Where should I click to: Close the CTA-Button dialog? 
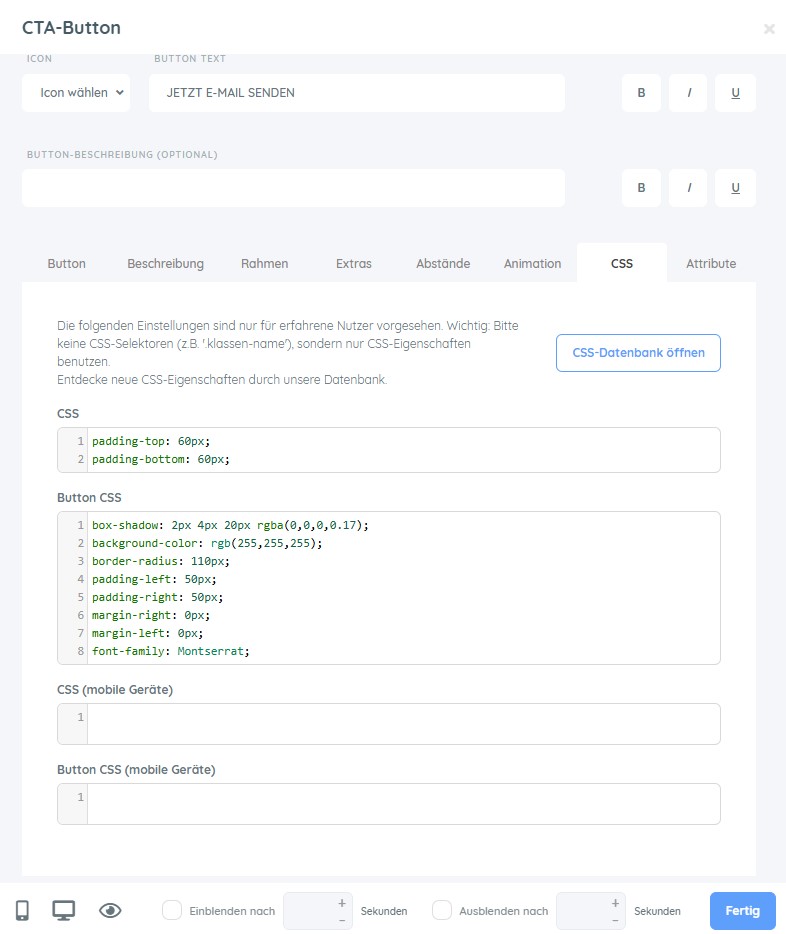[769, 29]
